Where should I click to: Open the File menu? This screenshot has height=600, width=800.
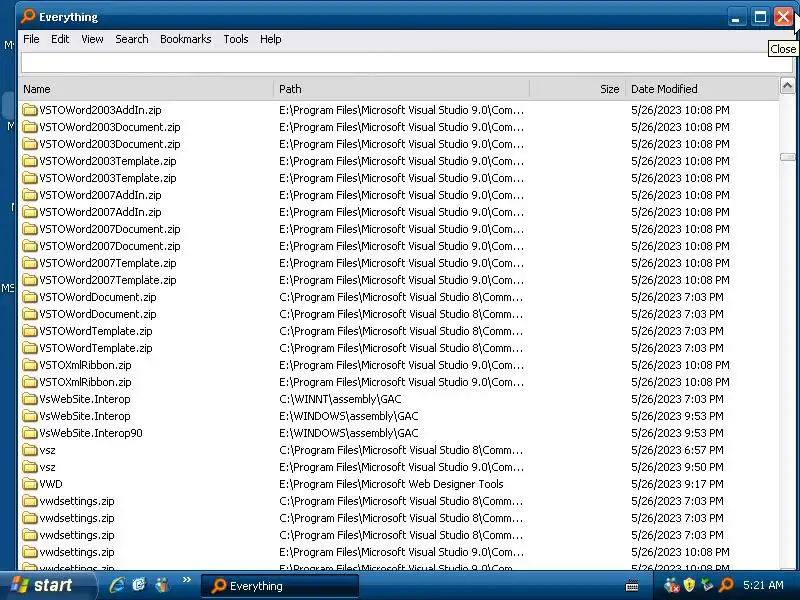tap(31, 39)
